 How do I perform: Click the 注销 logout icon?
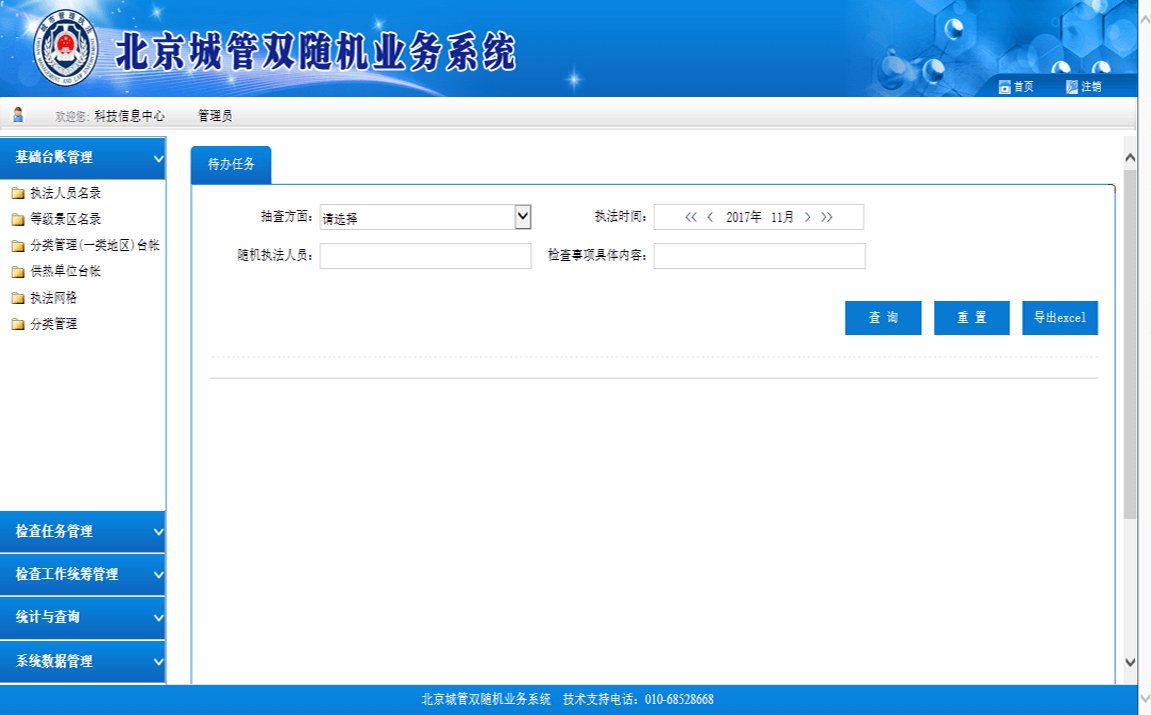click(x=1072, y=87)
